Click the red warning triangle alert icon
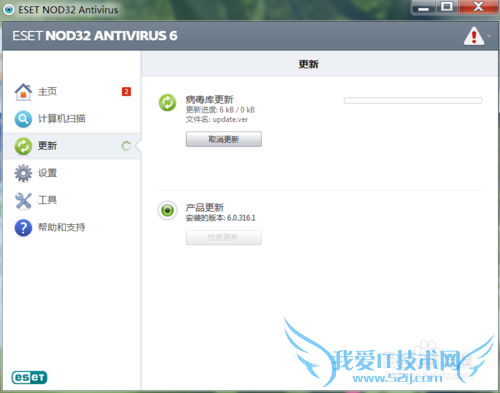This screenshot has height=393, width=500. 474,36
